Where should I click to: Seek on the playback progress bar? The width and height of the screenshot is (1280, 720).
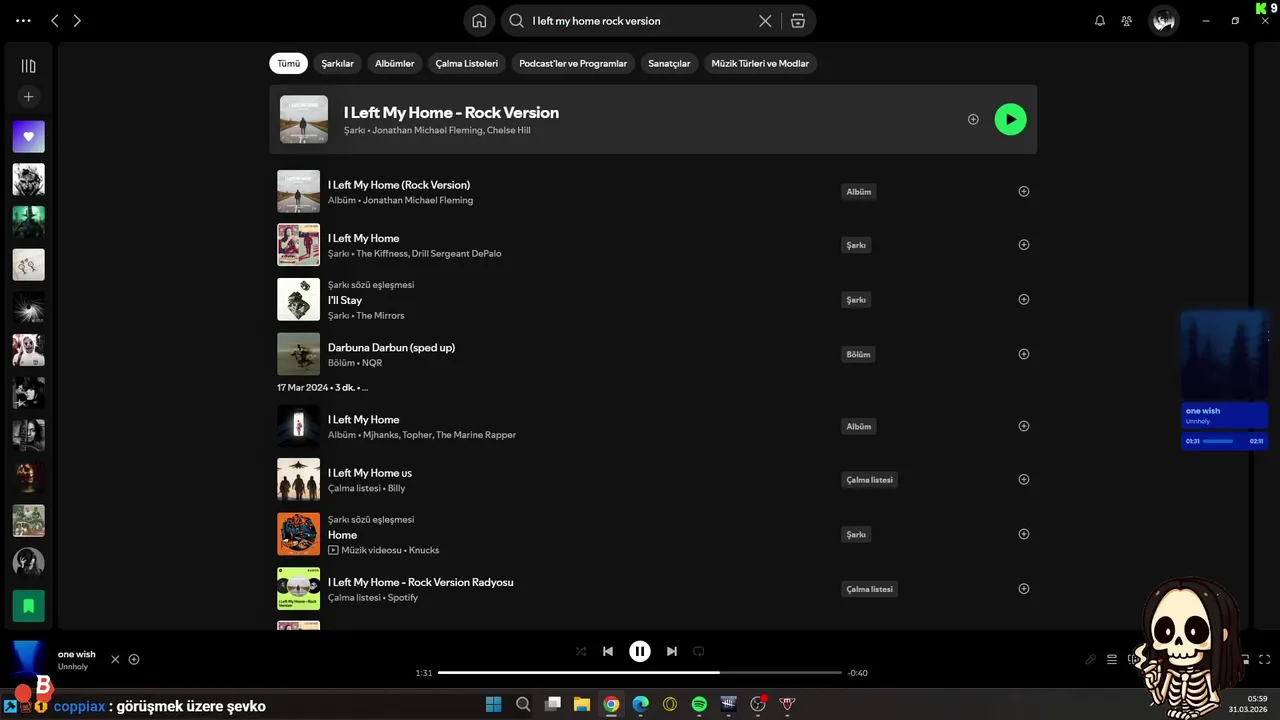(640, 673)
